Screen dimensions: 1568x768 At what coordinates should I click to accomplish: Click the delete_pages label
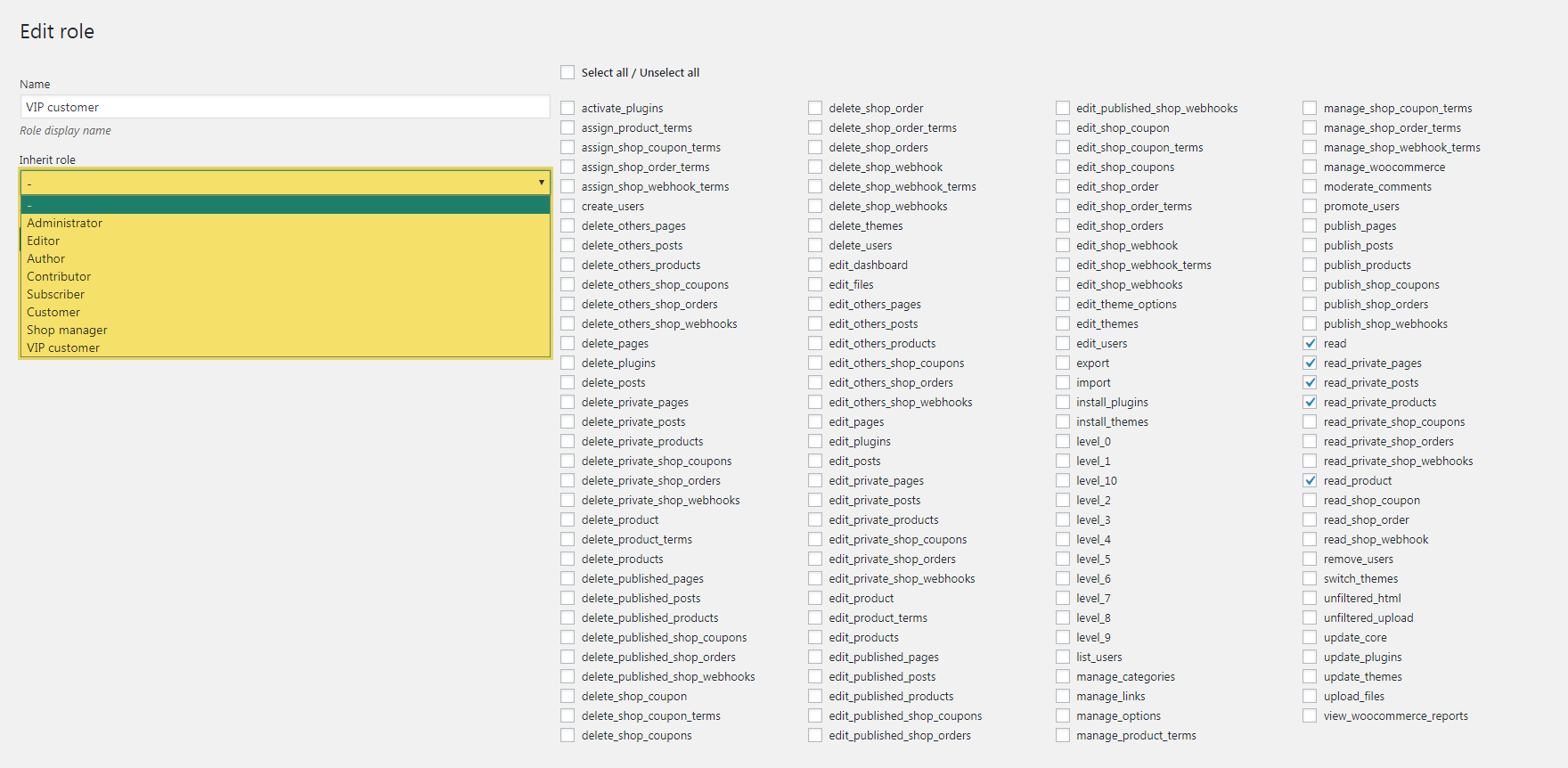click(x=615, y=344)
